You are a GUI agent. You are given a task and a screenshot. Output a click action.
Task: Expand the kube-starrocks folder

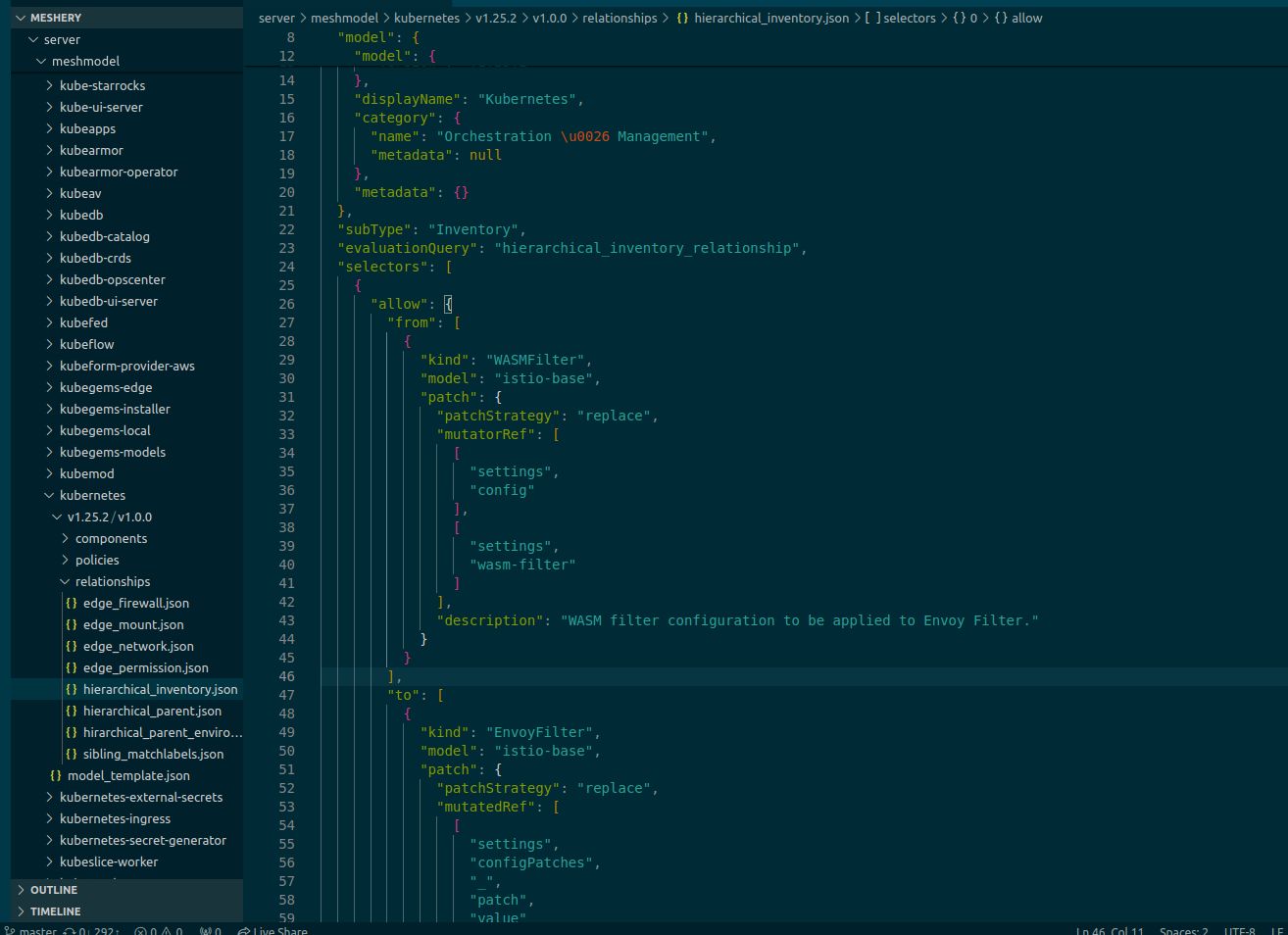(x=49, y=85)
